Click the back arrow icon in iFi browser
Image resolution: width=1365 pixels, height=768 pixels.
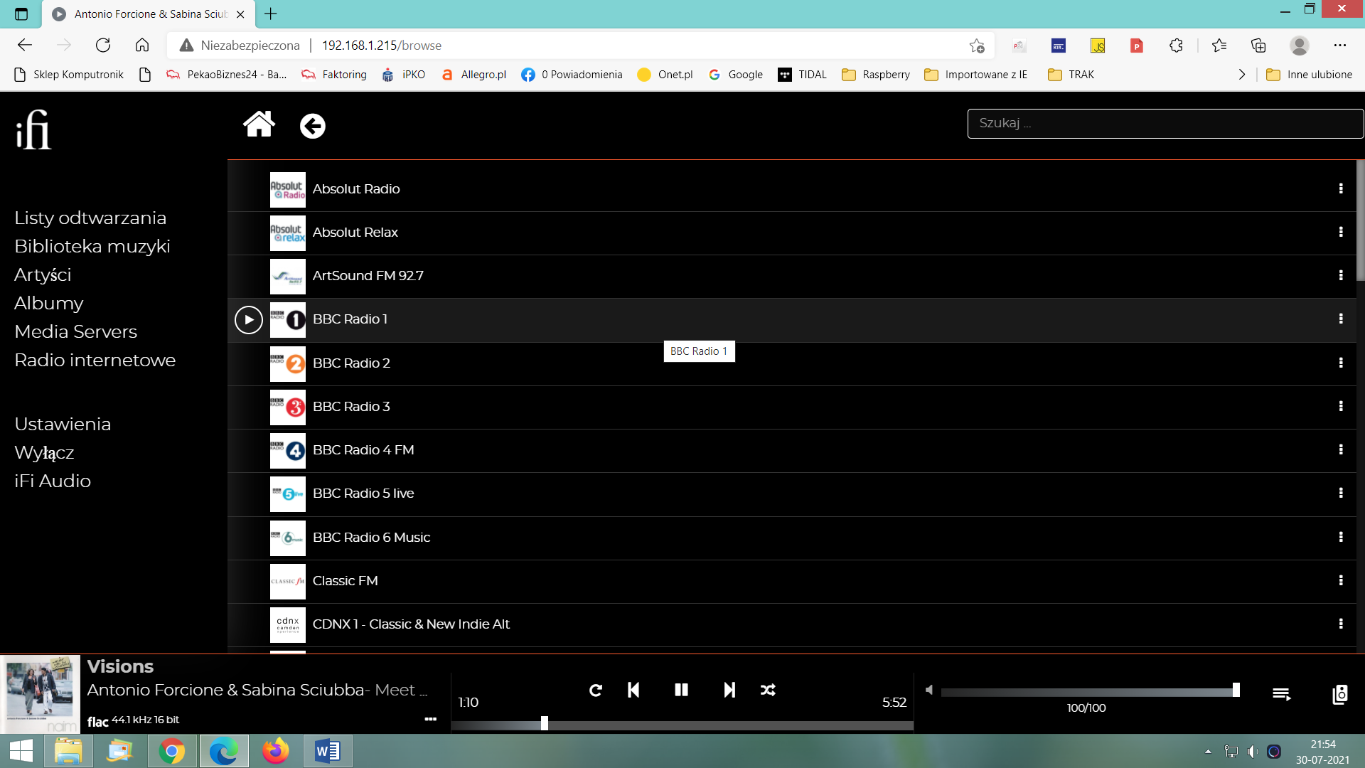(x=313, y=126)
